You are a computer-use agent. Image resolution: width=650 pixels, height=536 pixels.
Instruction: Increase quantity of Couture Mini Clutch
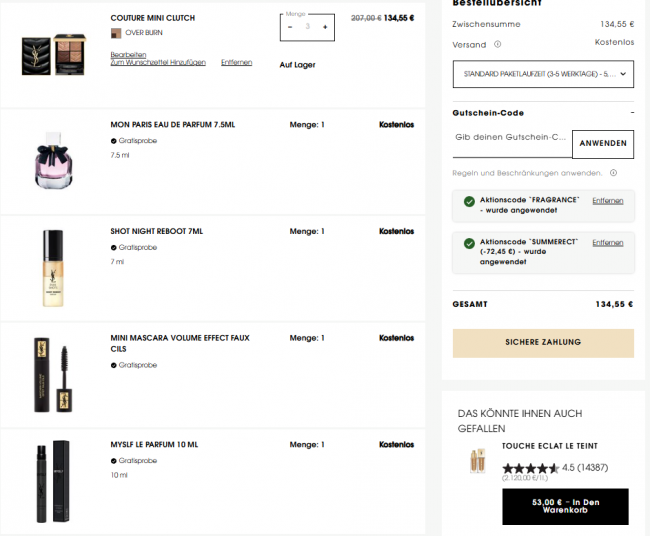[x=325, y=27]
